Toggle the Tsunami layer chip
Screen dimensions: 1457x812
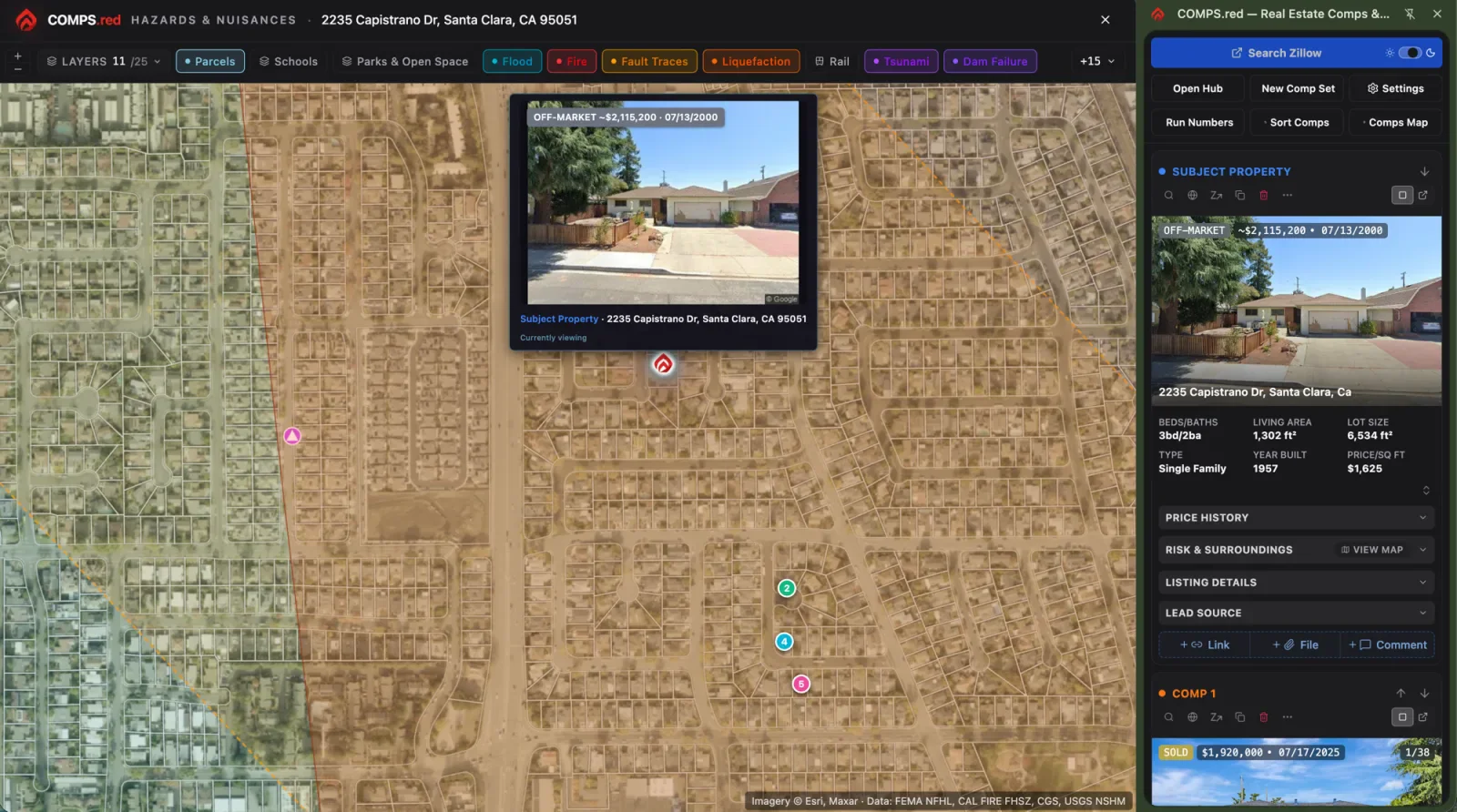click(901, 61)
